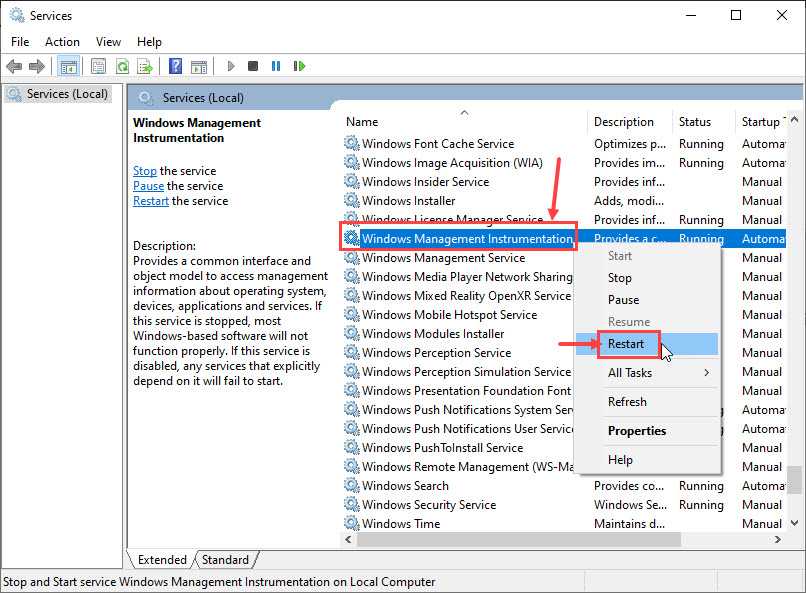Sort by the Status column header
This screenshot has height=593, width=806.
(x=703, y=122)
